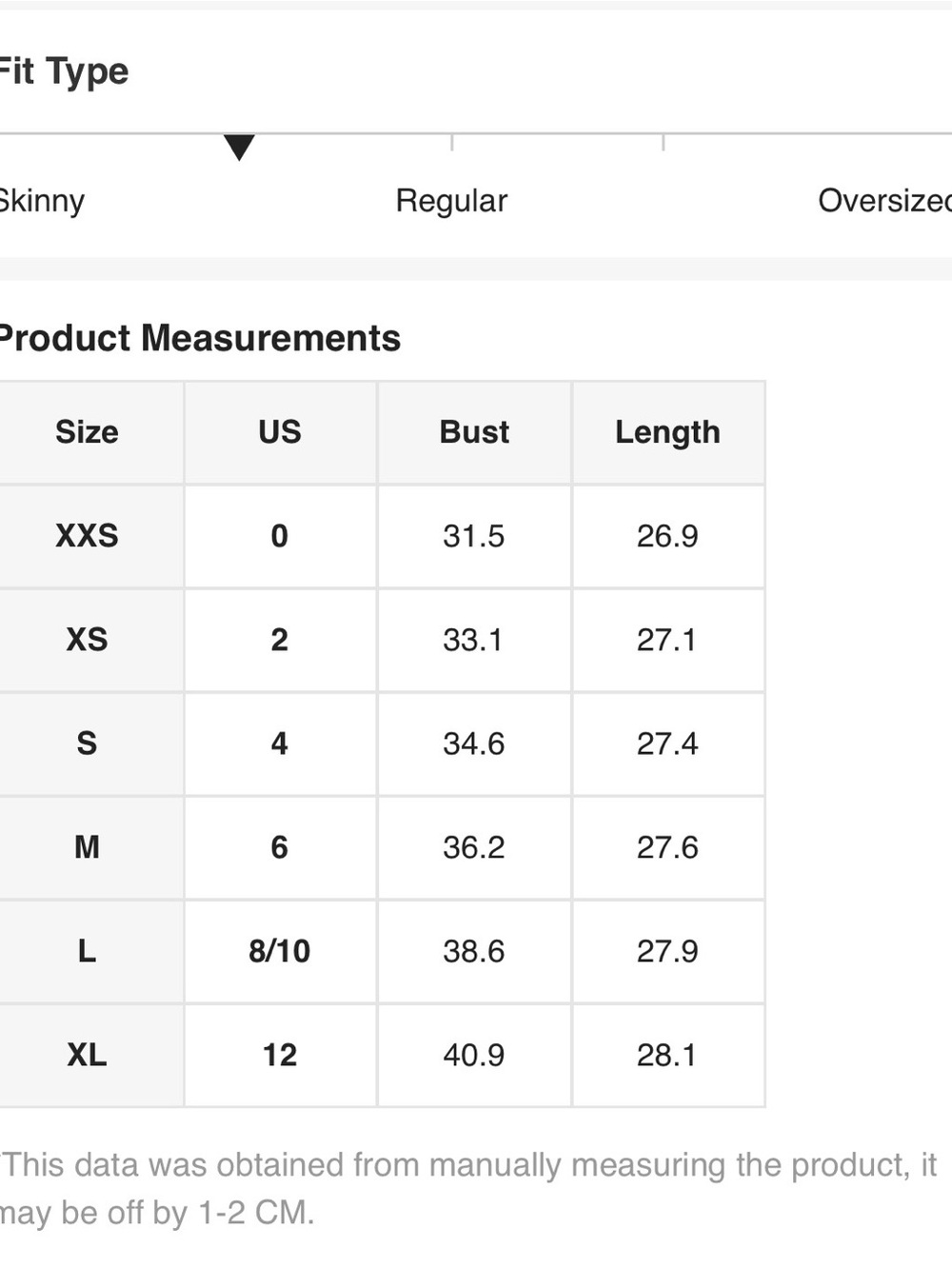Select the Oversized fit label
The height and width of the screenshot is (1269, 952).
tap(884, 201)
